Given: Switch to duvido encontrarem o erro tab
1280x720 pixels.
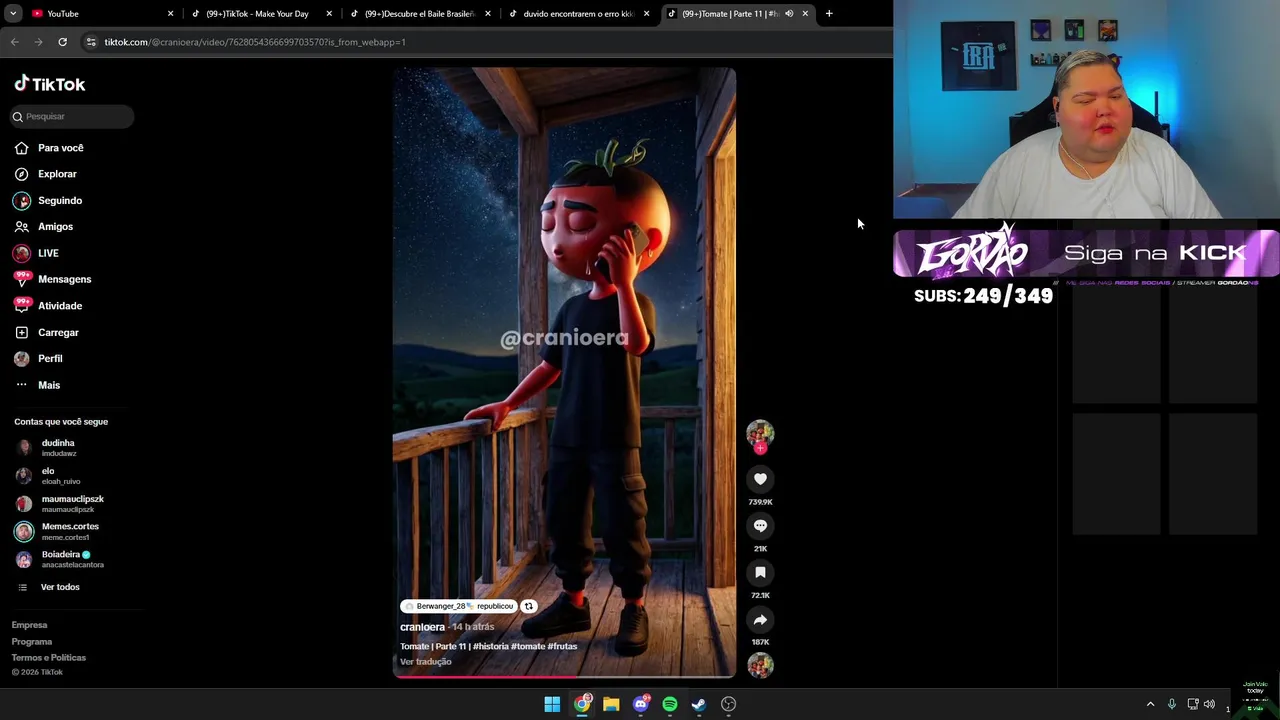Looking at the screenshot, I should [577, 14].
